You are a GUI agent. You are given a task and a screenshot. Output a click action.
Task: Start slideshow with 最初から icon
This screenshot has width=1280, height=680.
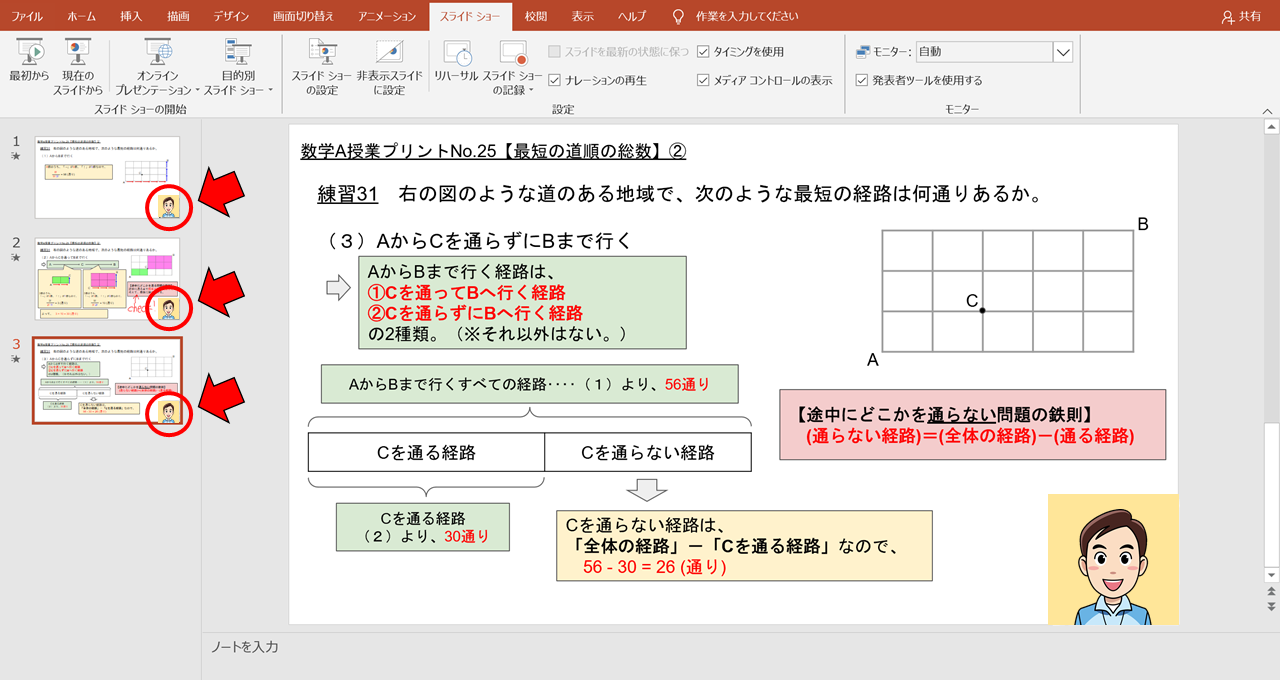coord(29,52)
